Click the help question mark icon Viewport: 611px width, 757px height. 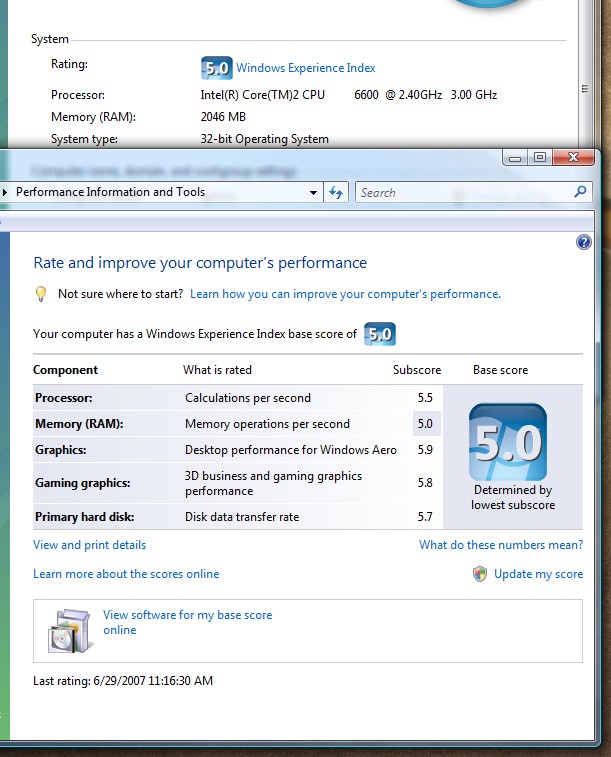[583, 242]
